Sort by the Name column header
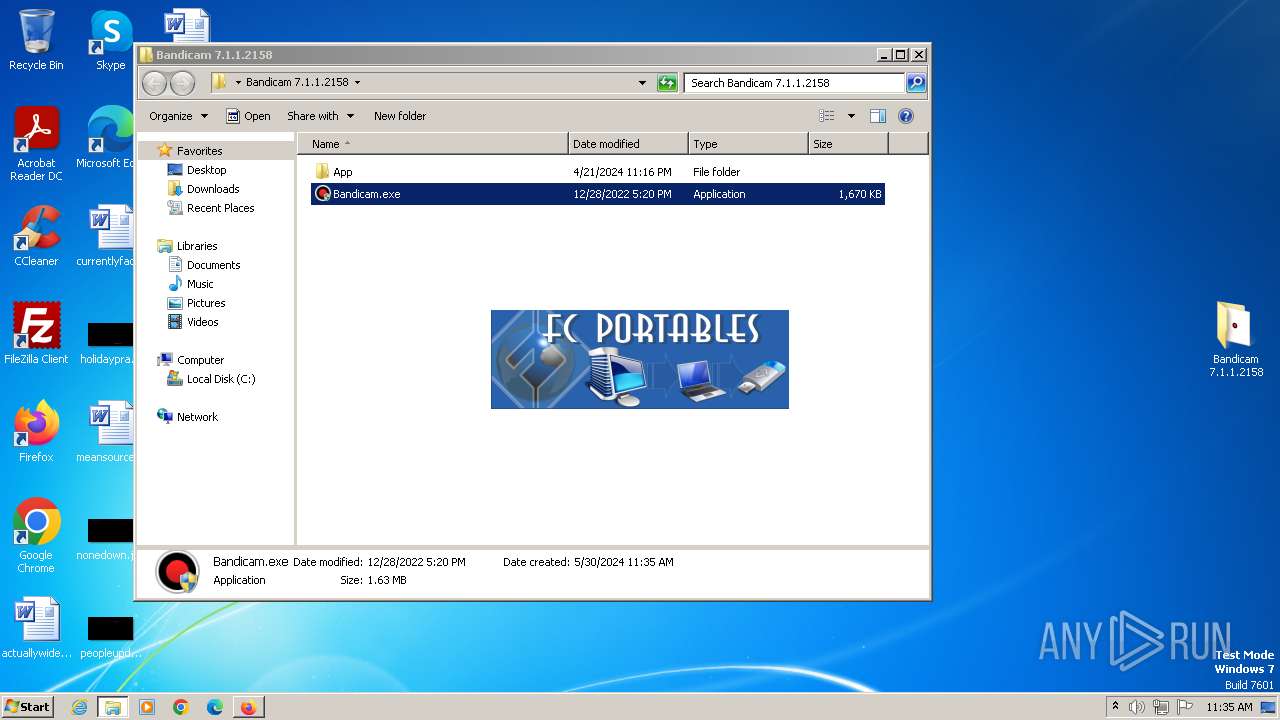 433,144
